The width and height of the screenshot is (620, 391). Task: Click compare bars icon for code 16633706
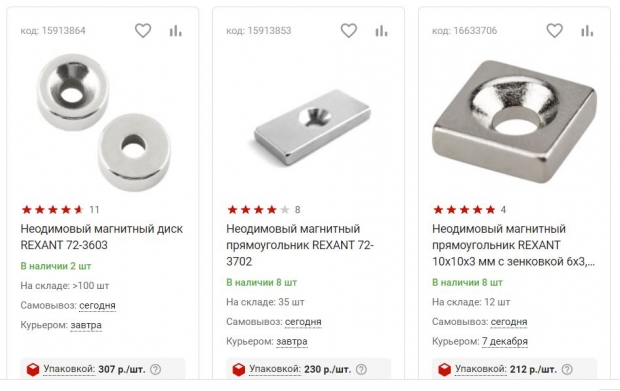pyautogui.click(x=587, y=31)
